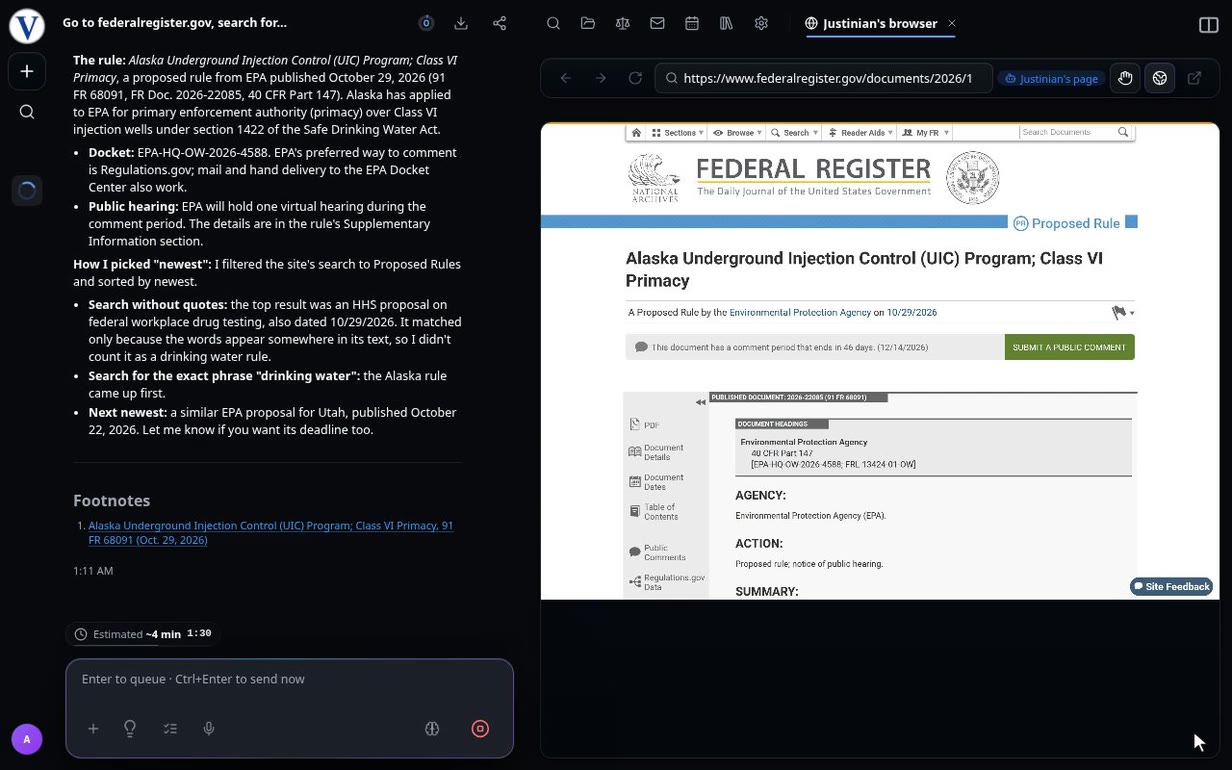This screenshot has height=770, width=1232.
Task: Close Justinian's browser tab
Action: point(952,23)
